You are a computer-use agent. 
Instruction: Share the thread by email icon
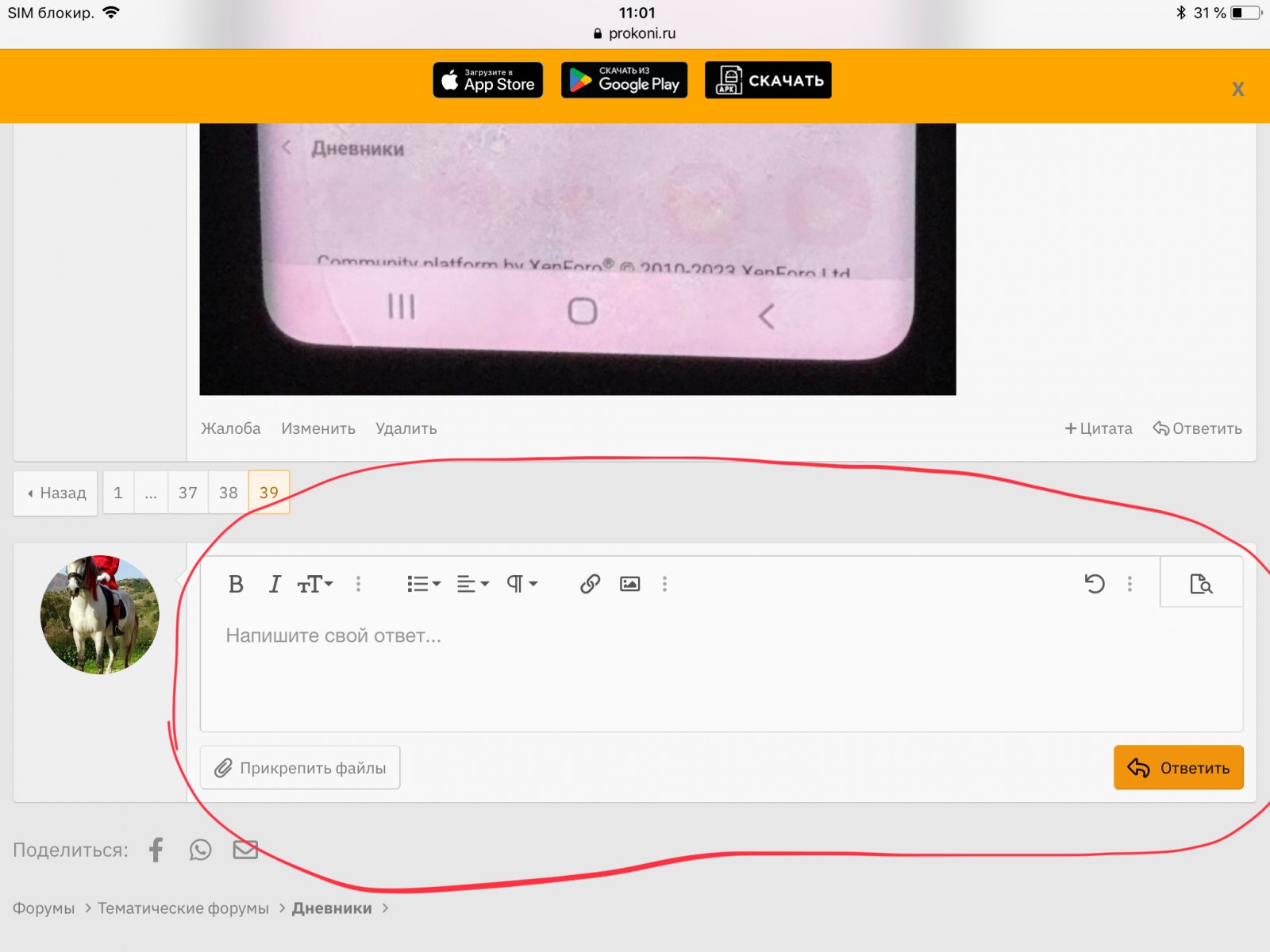[245, 850]
